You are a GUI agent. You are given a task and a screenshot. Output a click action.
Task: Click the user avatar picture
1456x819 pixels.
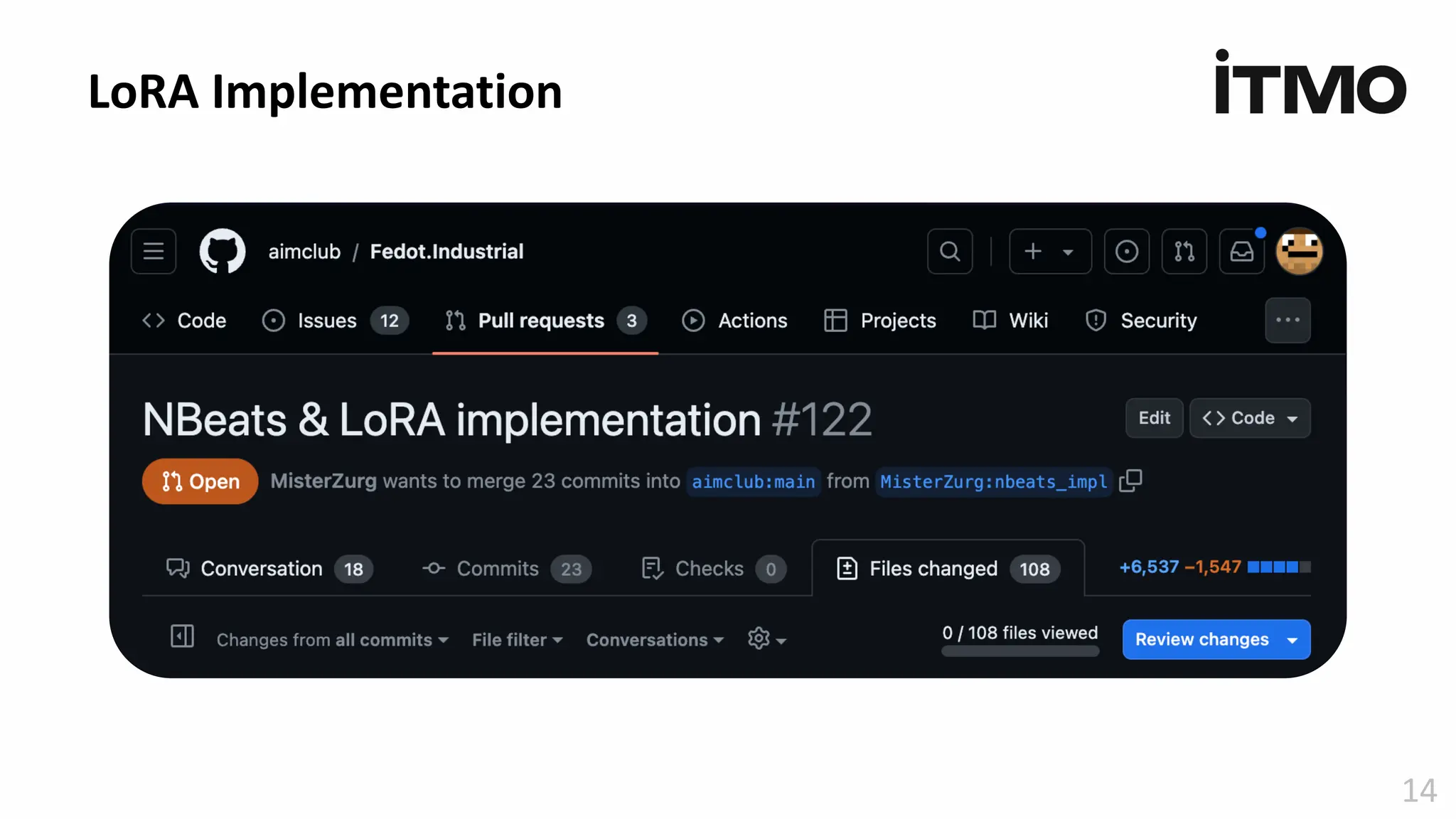point(1299,252)
